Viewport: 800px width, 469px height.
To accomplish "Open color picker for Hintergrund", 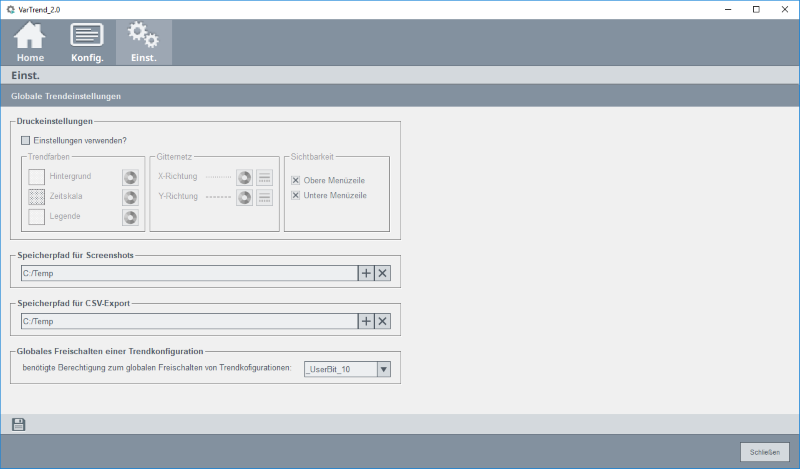I will click(131, 178).
